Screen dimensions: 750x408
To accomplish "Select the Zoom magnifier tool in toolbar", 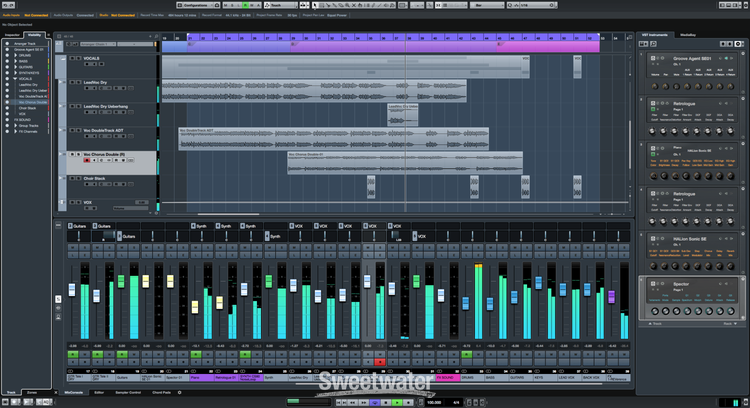I will tap(347, 5).
